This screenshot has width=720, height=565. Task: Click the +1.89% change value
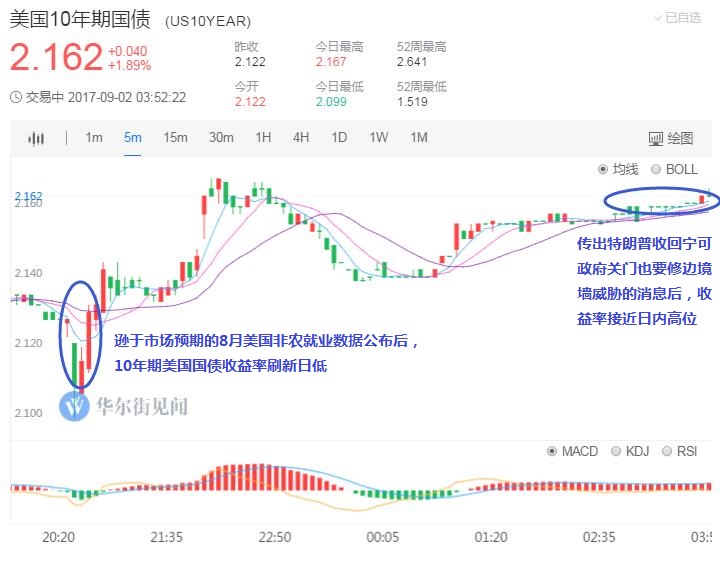click(129, 65)
